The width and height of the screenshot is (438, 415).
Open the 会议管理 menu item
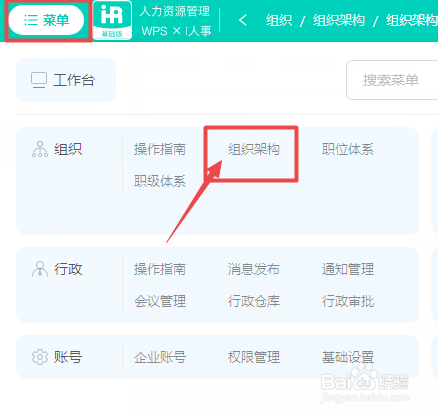pyautogui.click(x=160, y=301)
